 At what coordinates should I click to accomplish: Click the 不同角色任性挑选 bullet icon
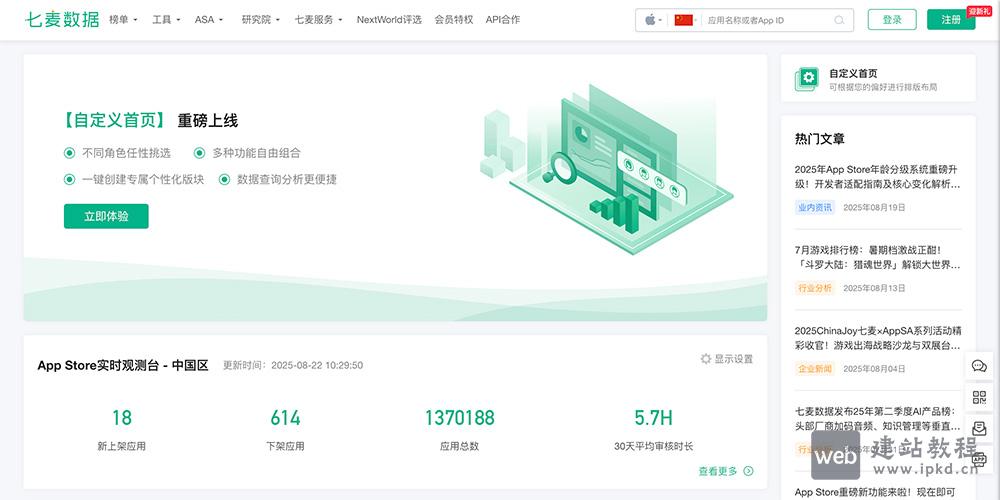70,153
